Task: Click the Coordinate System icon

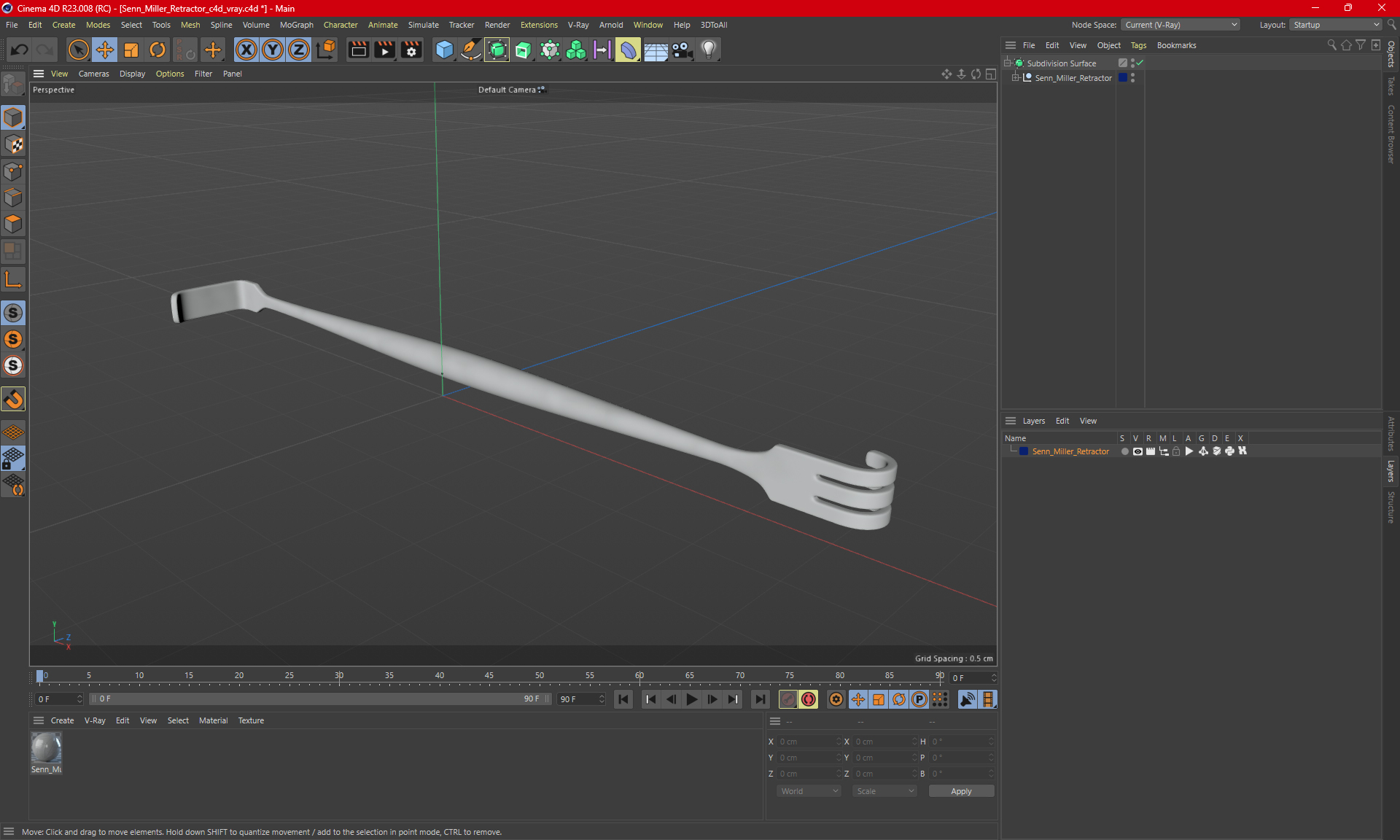Action: (326, 50)
